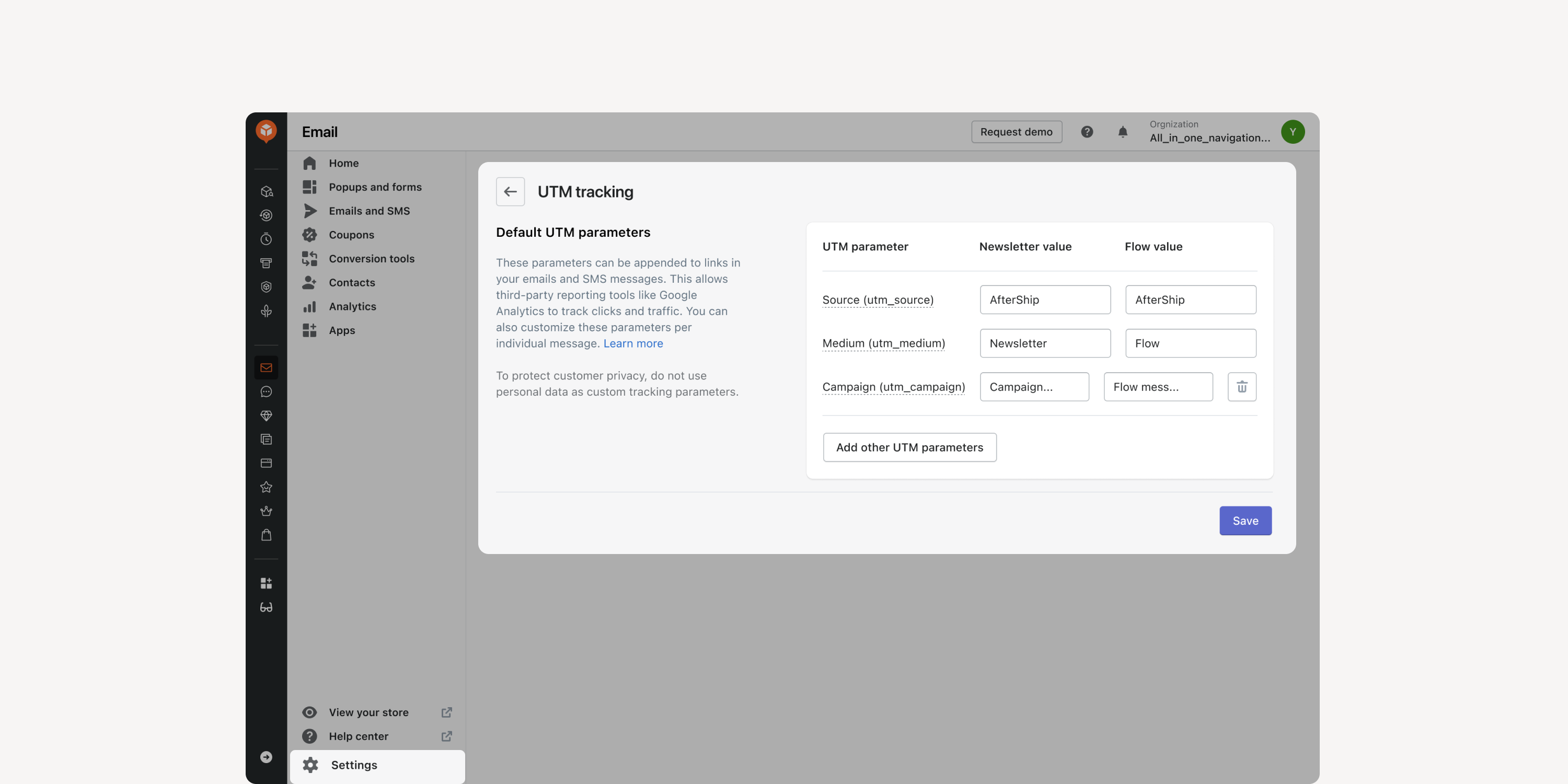Screen dimensions: 1568x784
Task: Open organization switcher All_in_one_navigation
Action: pos(1209,132)
